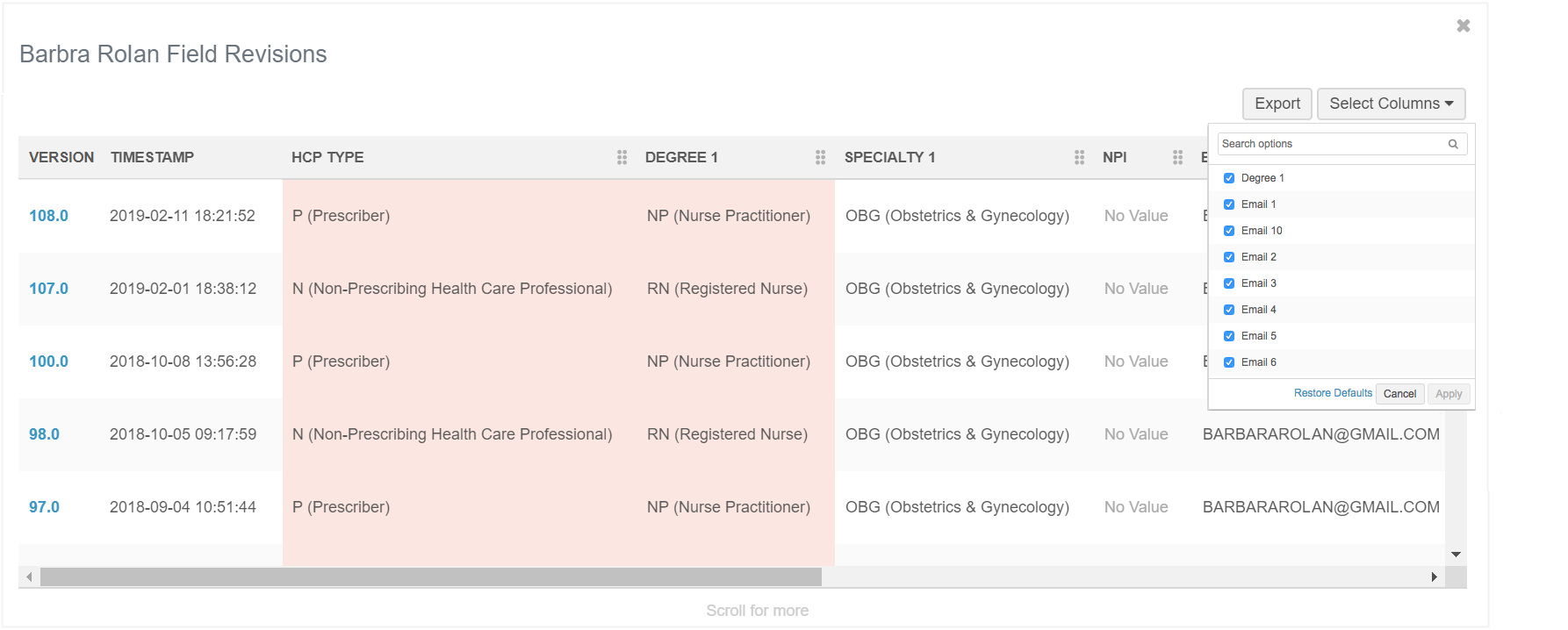Click the vertical scrollbar down arrow

point(1456,555)
